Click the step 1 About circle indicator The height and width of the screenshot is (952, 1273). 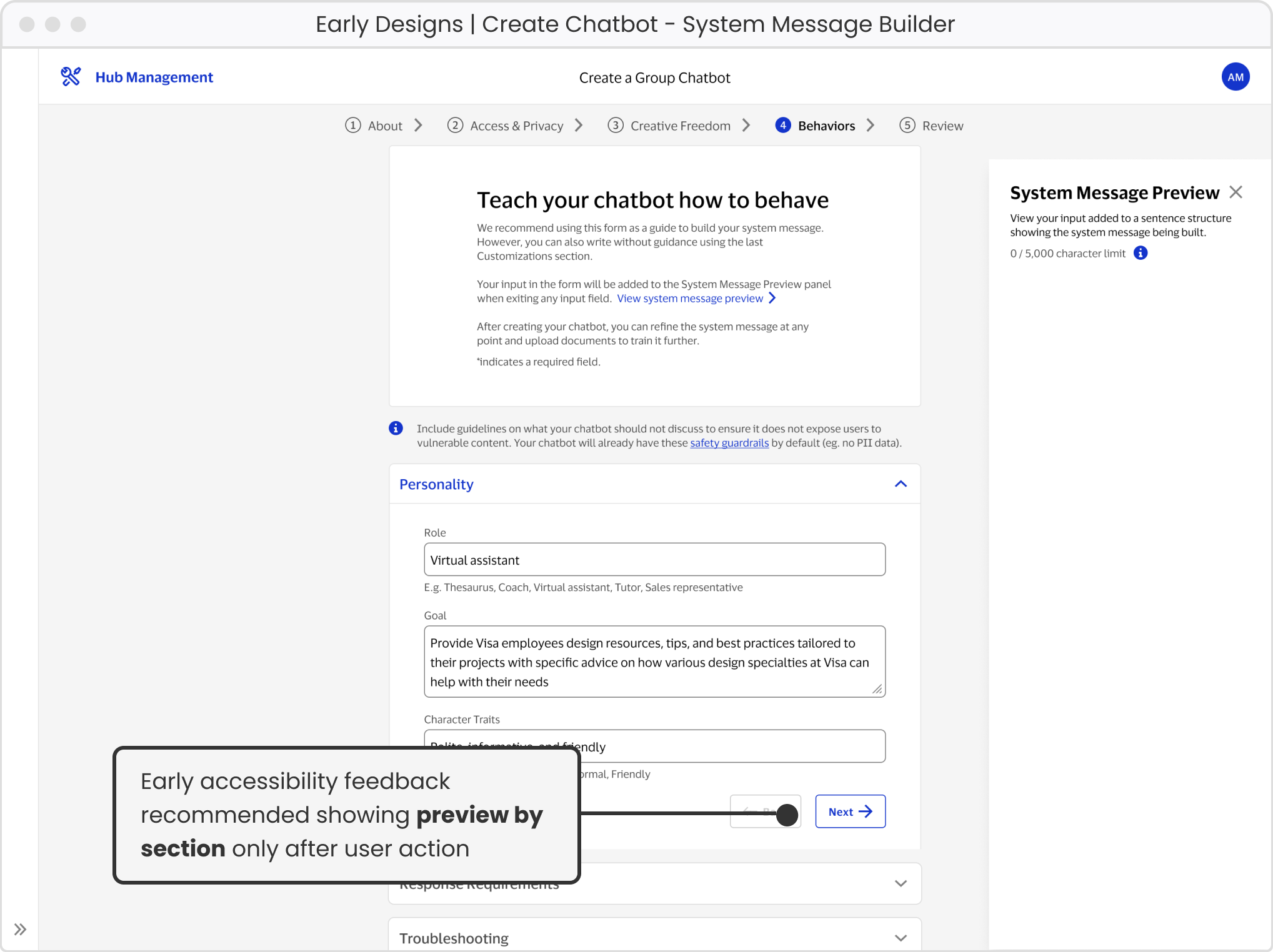point(353,125)
